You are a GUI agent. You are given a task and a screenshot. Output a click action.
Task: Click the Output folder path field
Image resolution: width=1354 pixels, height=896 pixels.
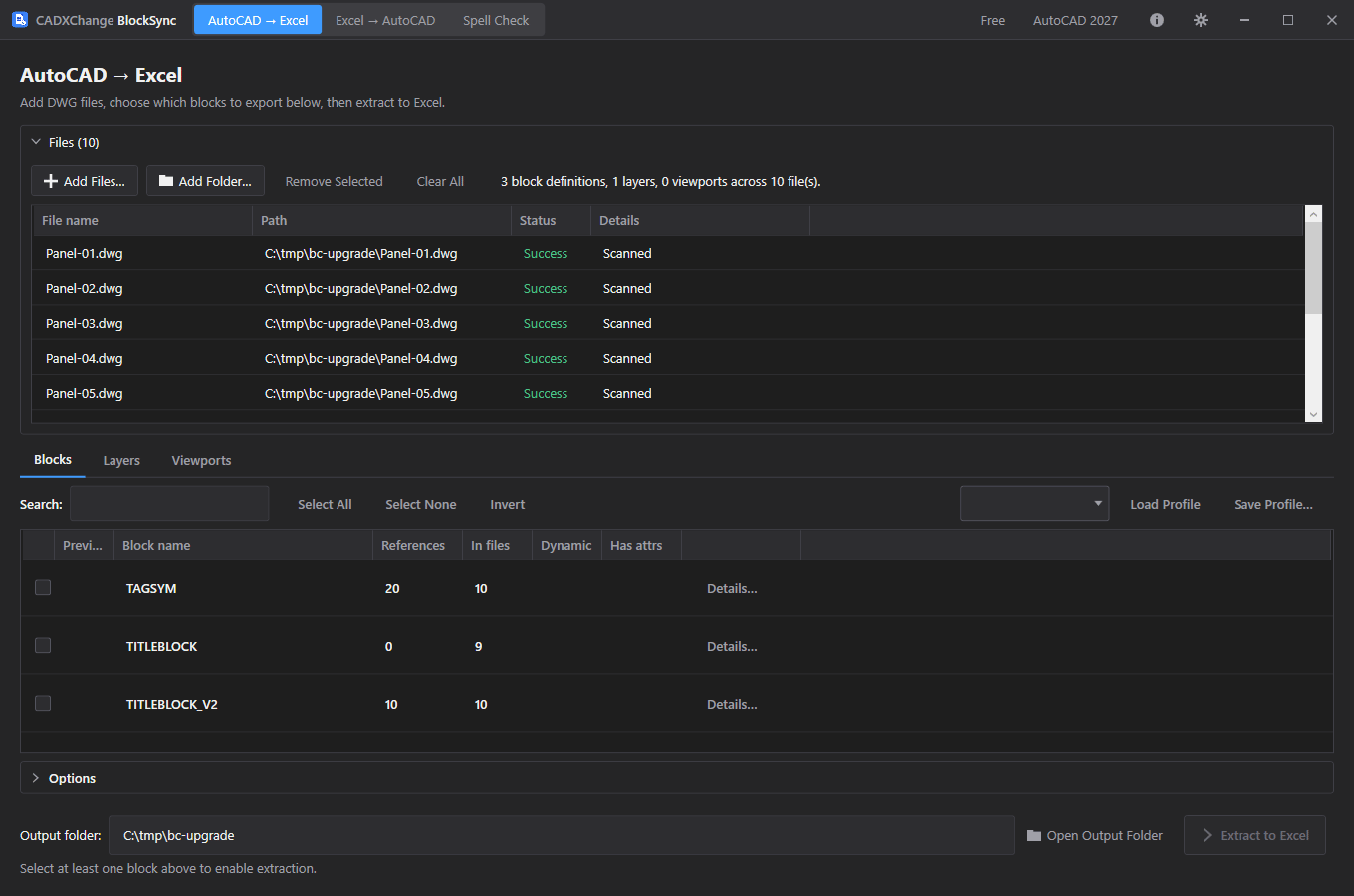pyautogui.click(x=561, y=836)
